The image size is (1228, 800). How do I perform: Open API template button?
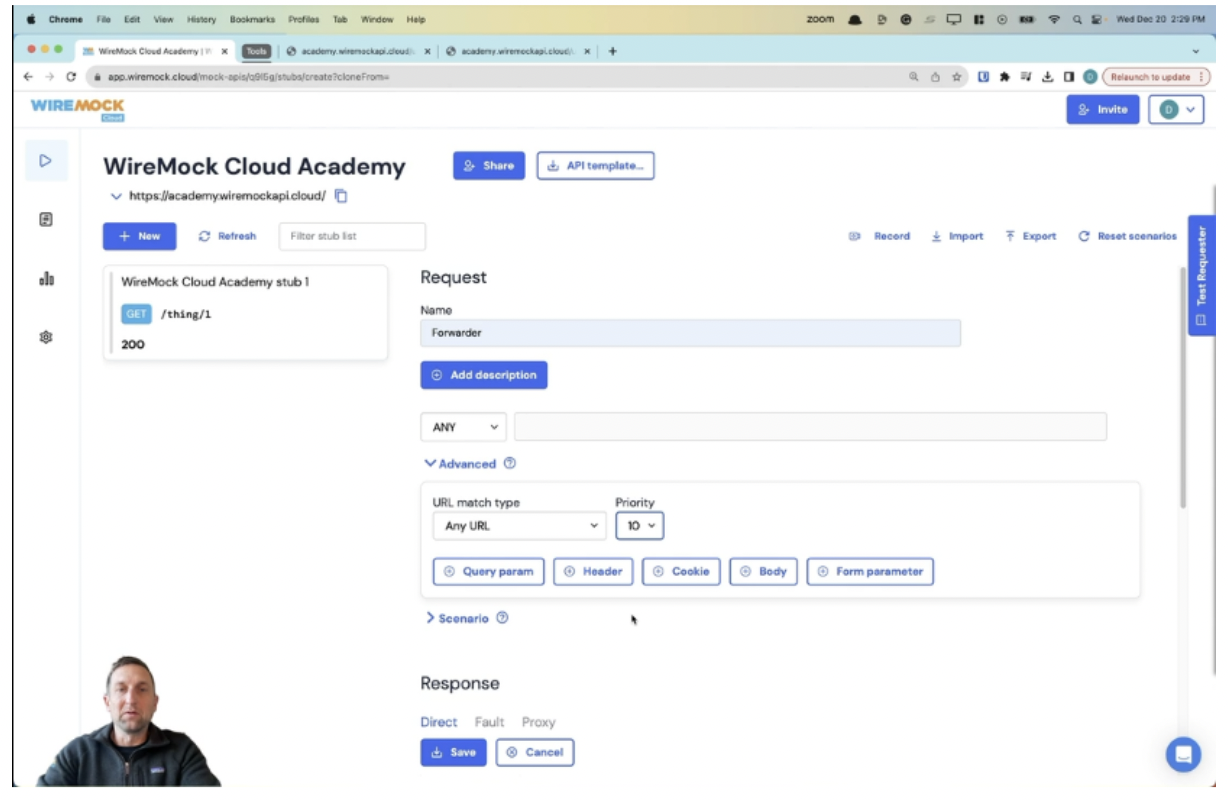coord(596,166)
